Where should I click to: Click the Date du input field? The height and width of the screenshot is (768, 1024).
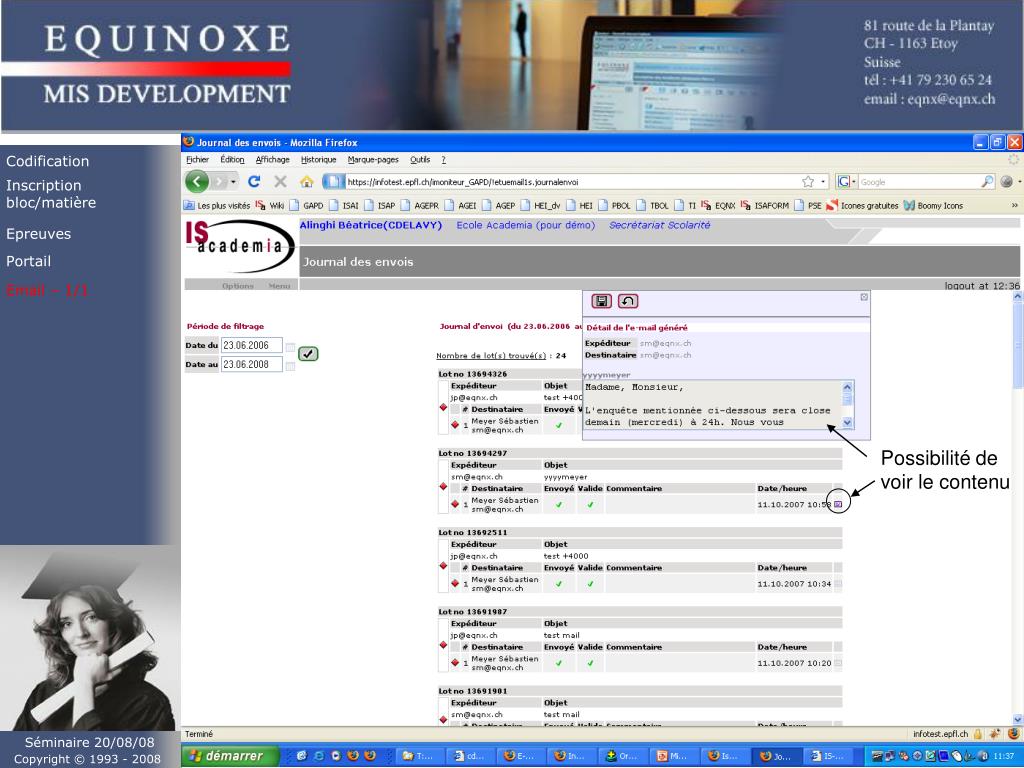pyautogui.click(x=251, y=345)
